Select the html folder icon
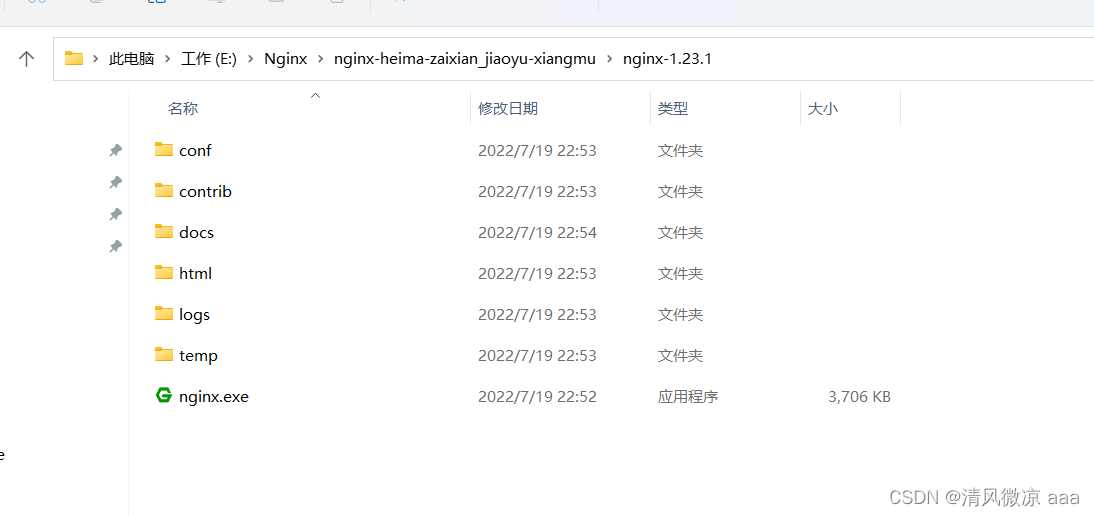The height and width of the screenshot is (516, 1094). (x=163, y=273)
